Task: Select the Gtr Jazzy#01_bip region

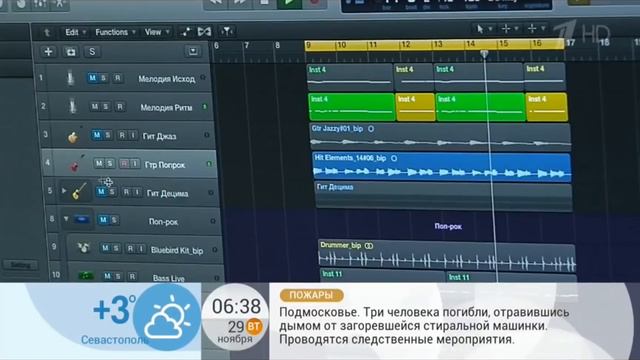Action: tap(440, 136)
